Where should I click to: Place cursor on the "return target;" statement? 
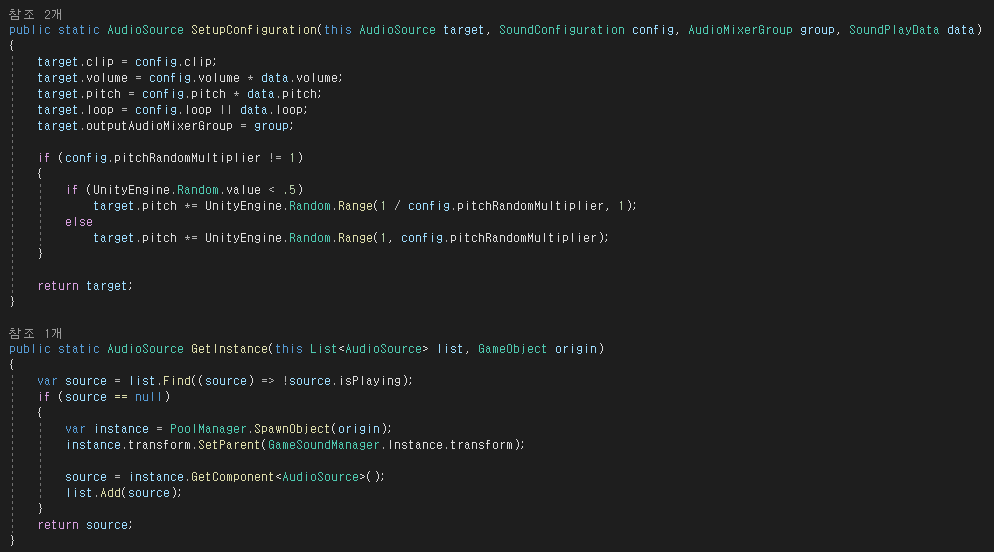click(x=84, y=286)
